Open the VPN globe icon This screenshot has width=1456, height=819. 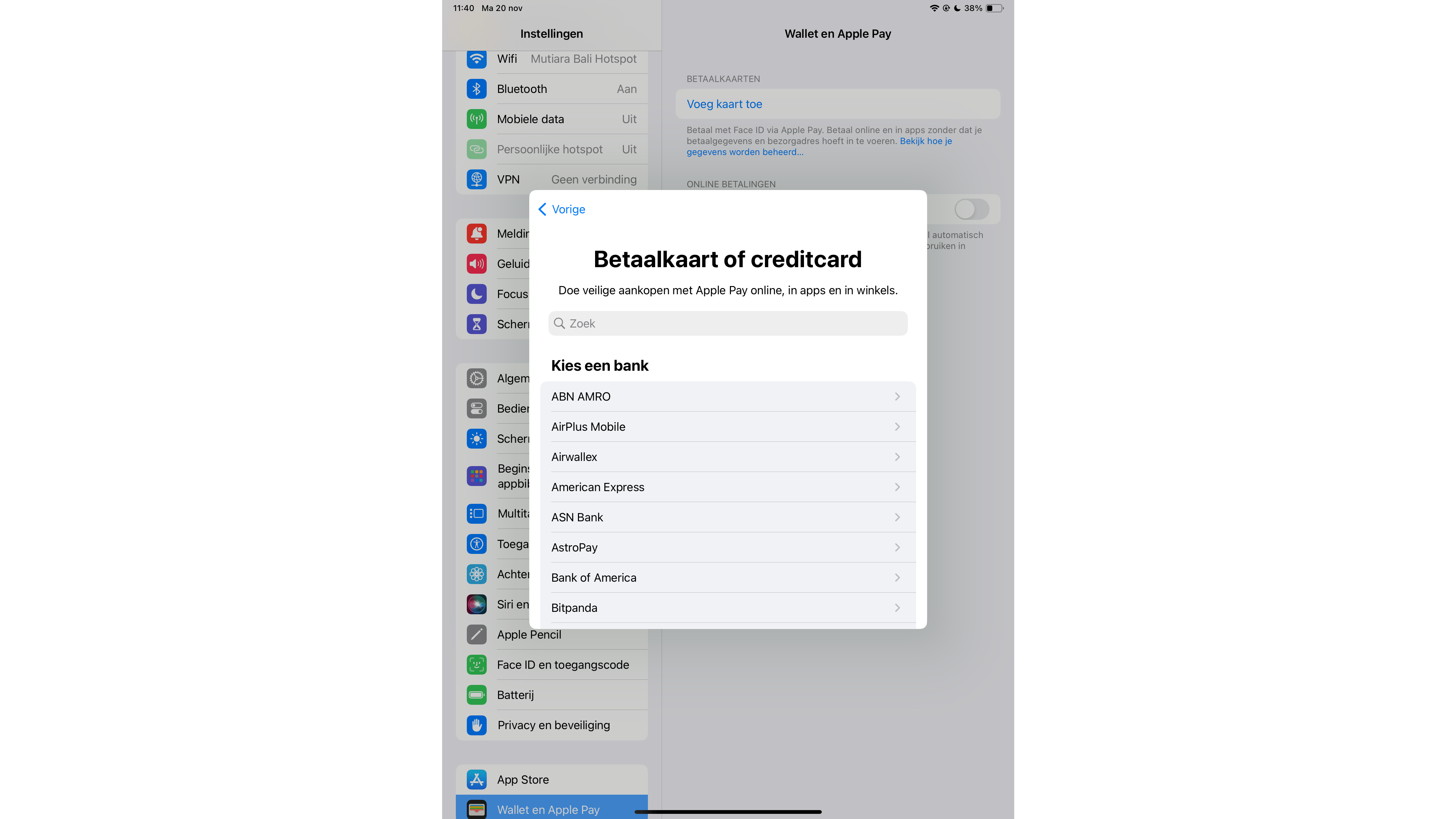(476, 179)
